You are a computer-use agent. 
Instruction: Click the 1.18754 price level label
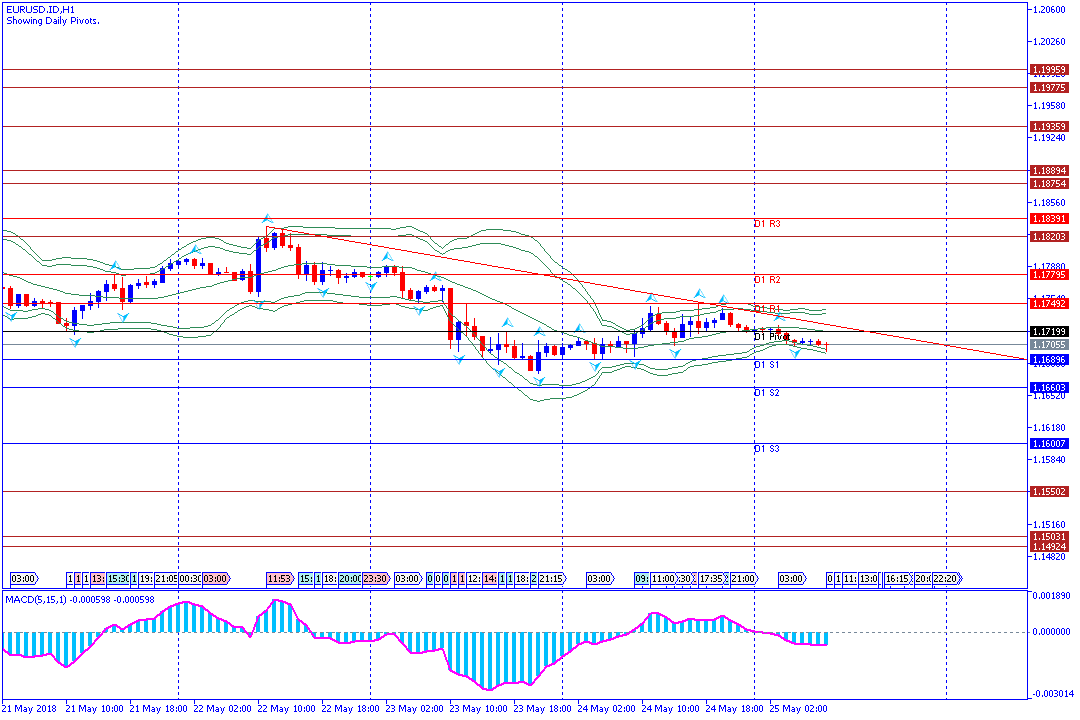click(x=1049, y=183)
